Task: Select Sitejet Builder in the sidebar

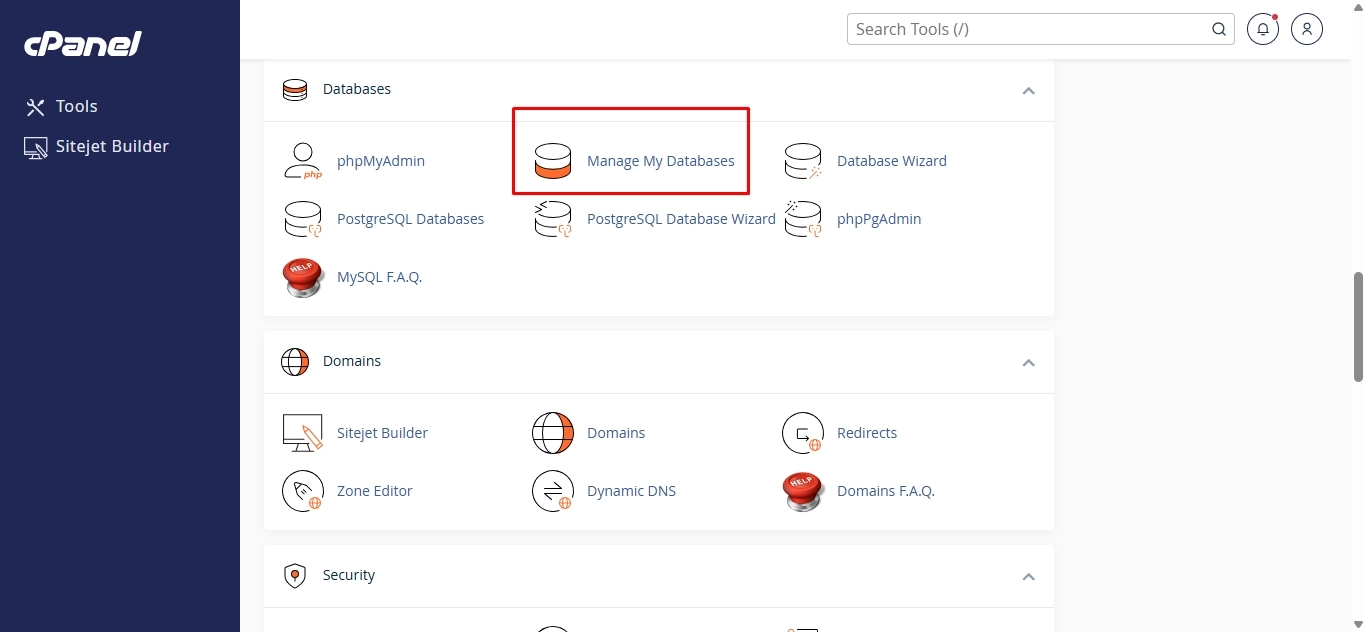Action: coord(112,147)
